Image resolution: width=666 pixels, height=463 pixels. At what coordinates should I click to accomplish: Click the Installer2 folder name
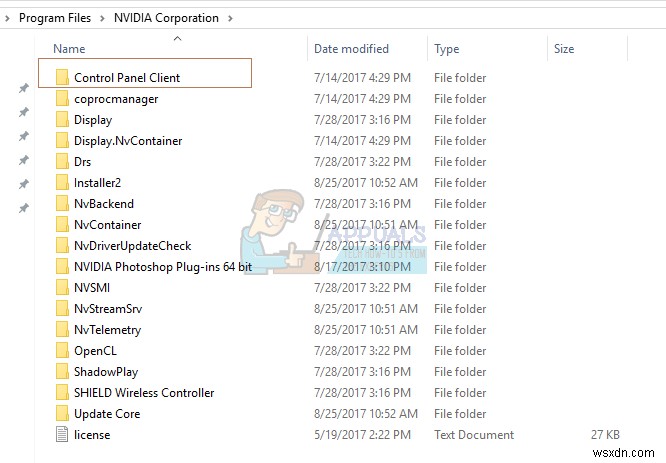coord(97,183)
